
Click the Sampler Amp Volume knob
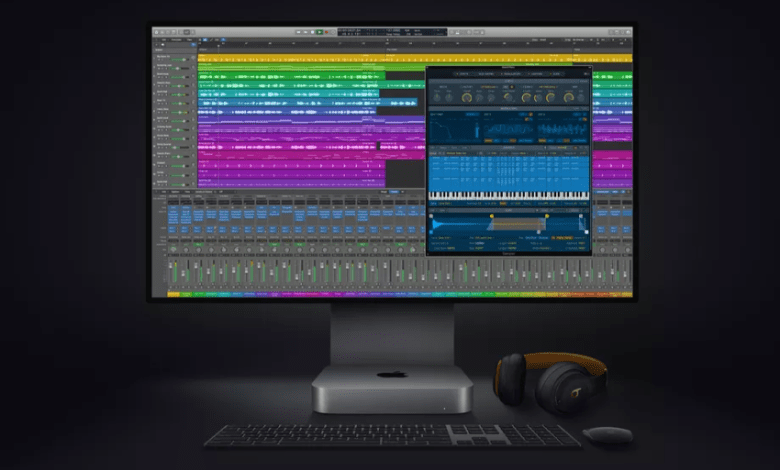click(569, 97)
